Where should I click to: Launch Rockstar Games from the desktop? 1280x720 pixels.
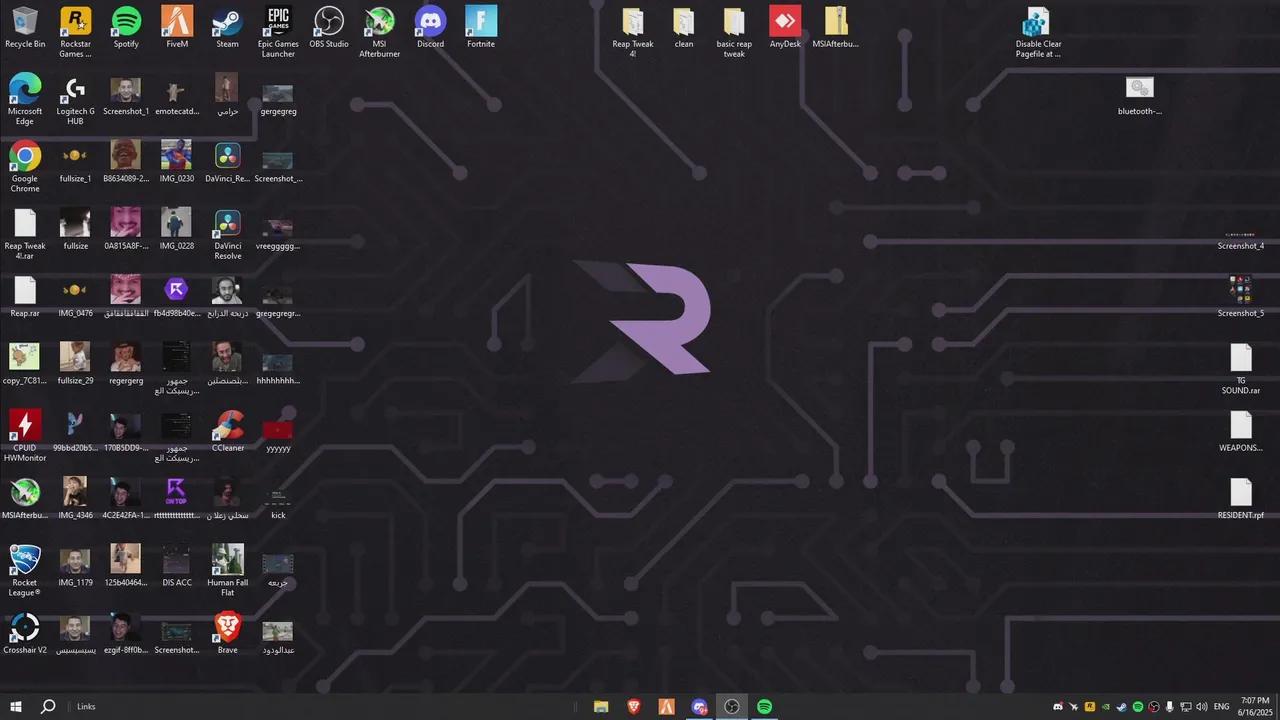tap(75, 32)
